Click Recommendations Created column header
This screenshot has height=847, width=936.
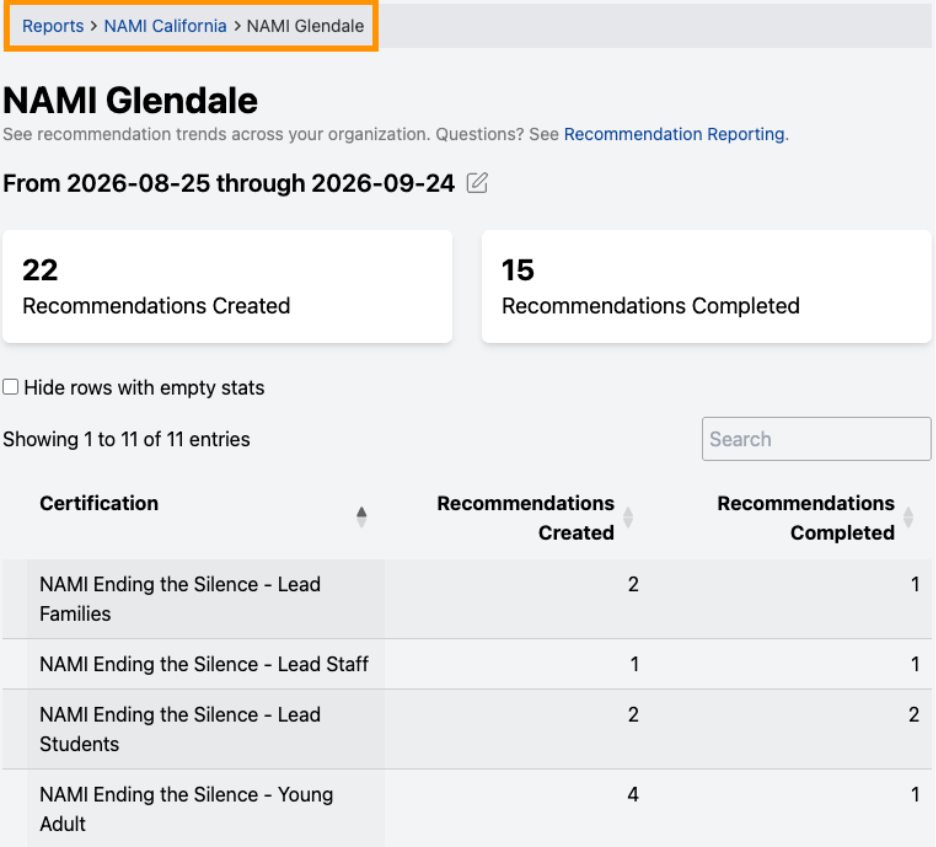point(525,518)
